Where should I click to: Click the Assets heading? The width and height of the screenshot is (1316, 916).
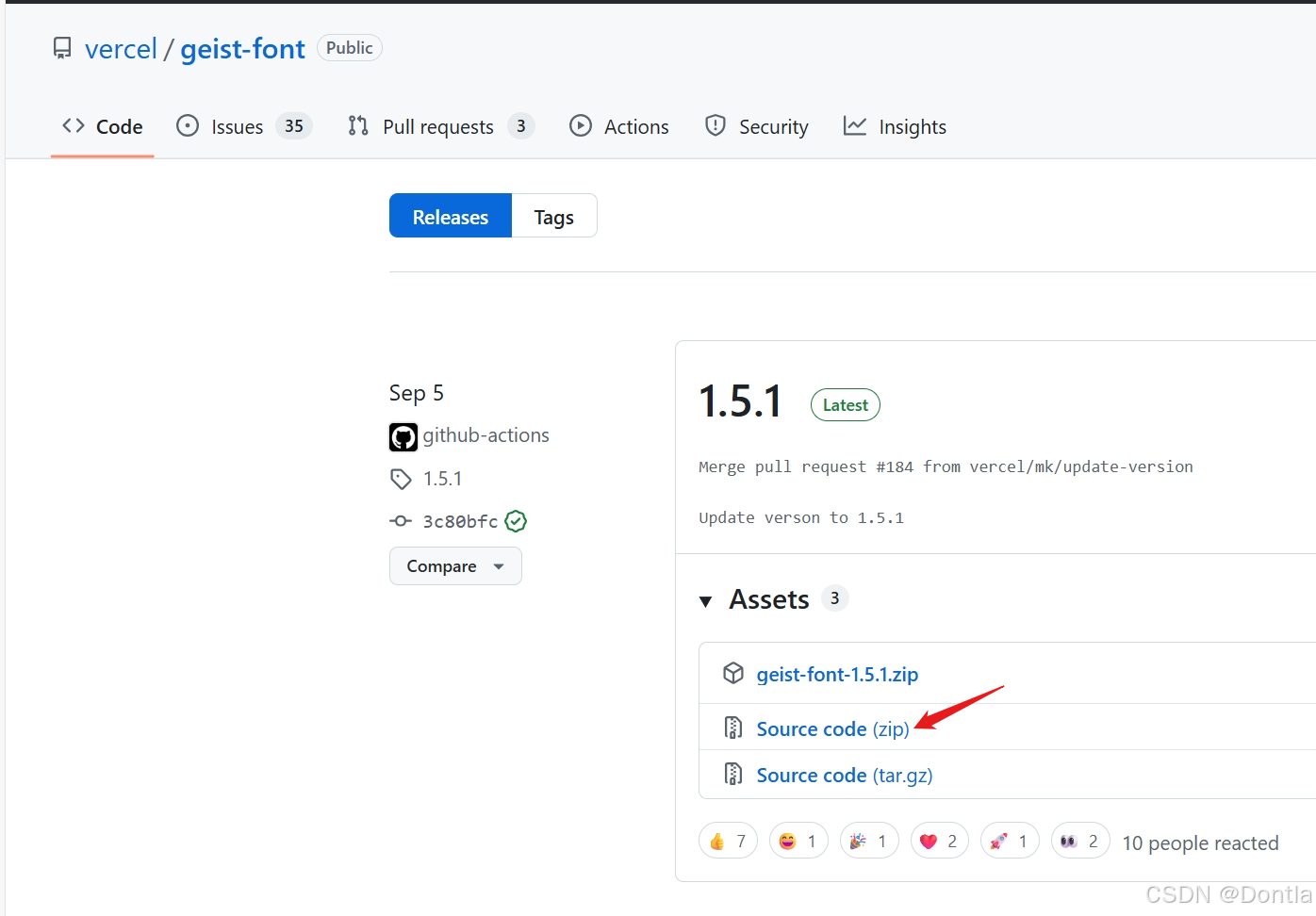[769, 599]
